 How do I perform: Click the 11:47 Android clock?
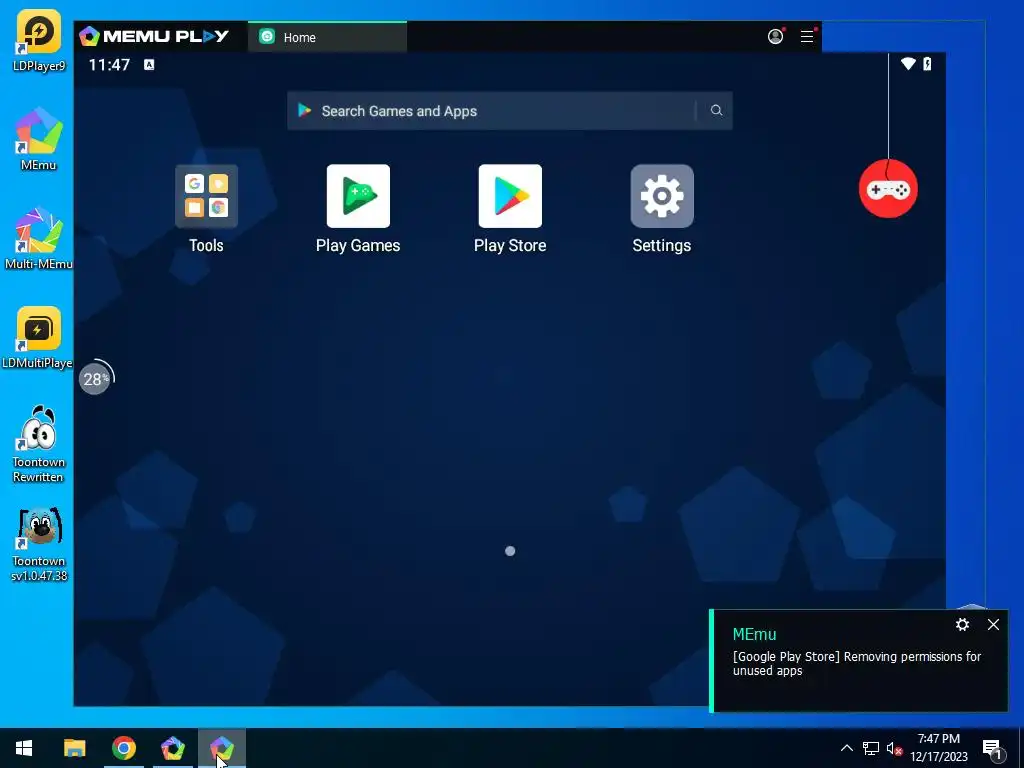coord(109,65)
